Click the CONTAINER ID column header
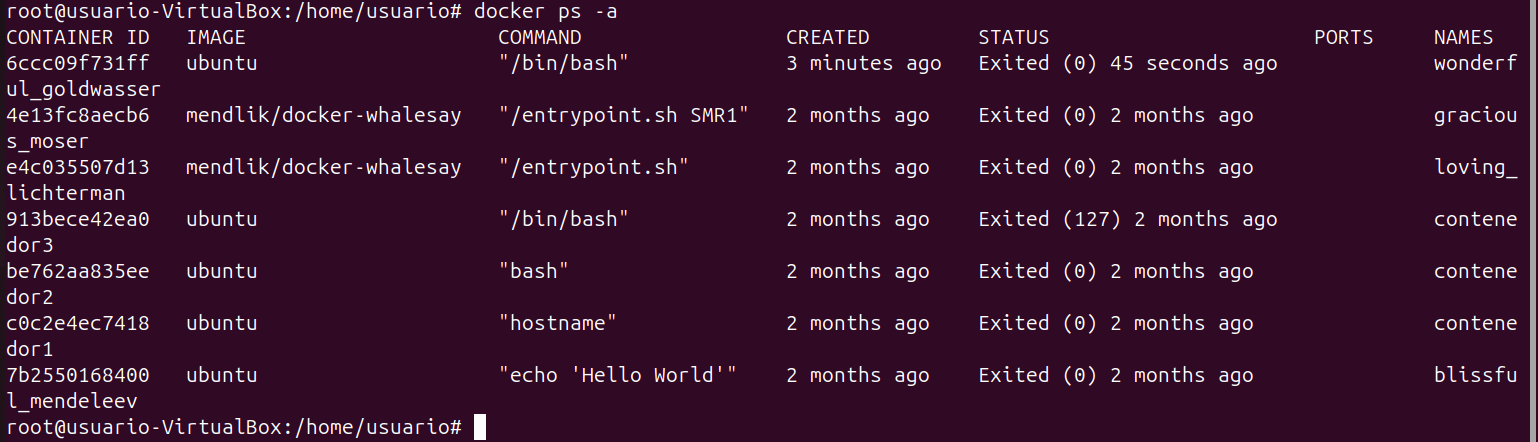The width and height of the screenshot is (1538, 442). [x=78, y=38]
